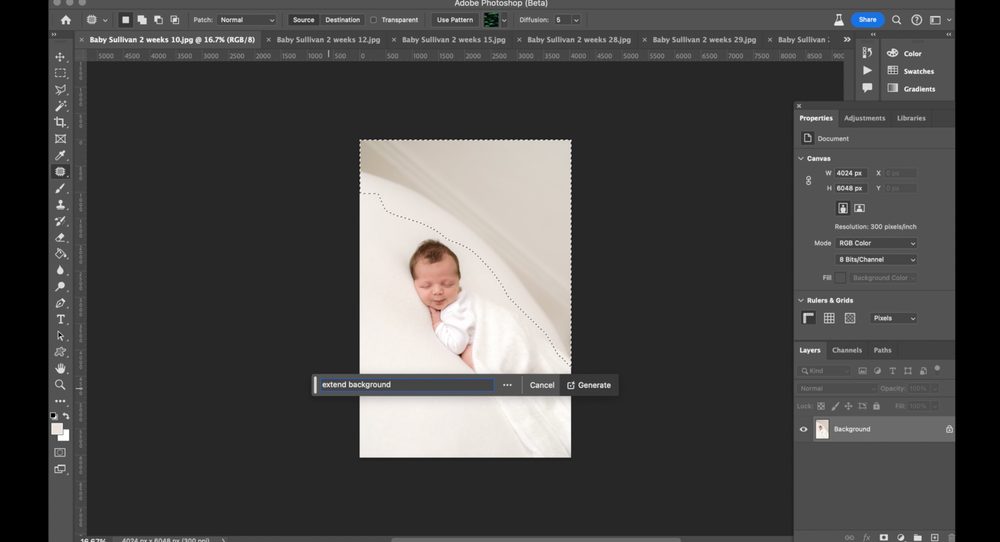Collapse the Canvas section
1000x542 pixels.
tap(801, 158)
